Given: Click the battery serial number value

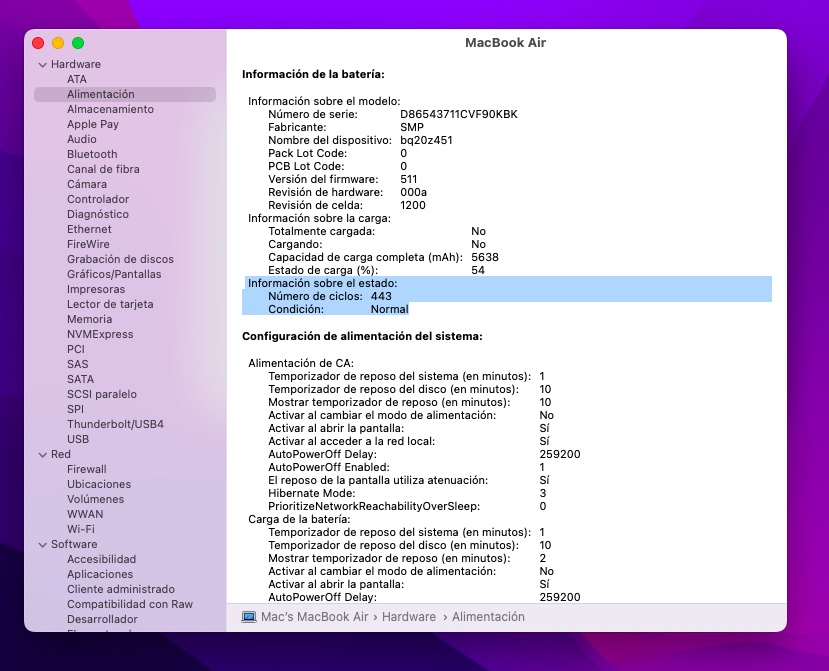Looking at the screenshot, I should pyautogui.click(x=459, y=114).
